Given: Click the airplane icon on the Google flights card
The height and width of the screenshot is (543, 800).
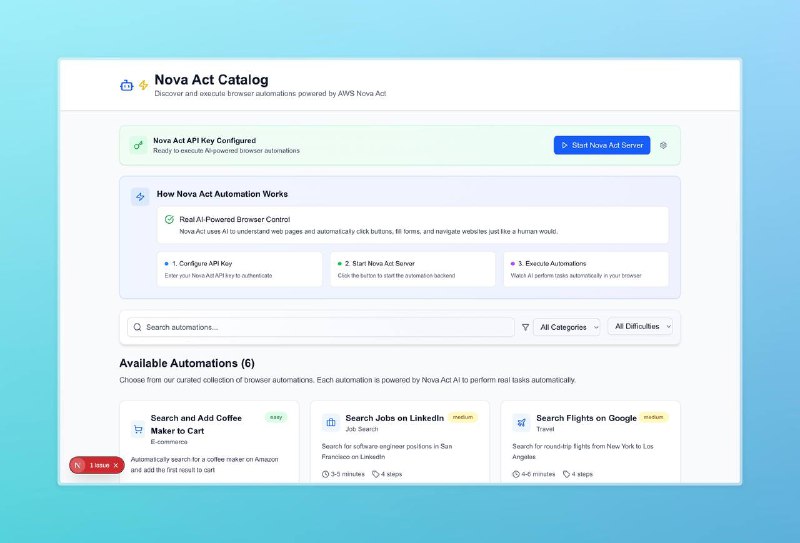Looking at the screenshot, I should coord(521,423).
